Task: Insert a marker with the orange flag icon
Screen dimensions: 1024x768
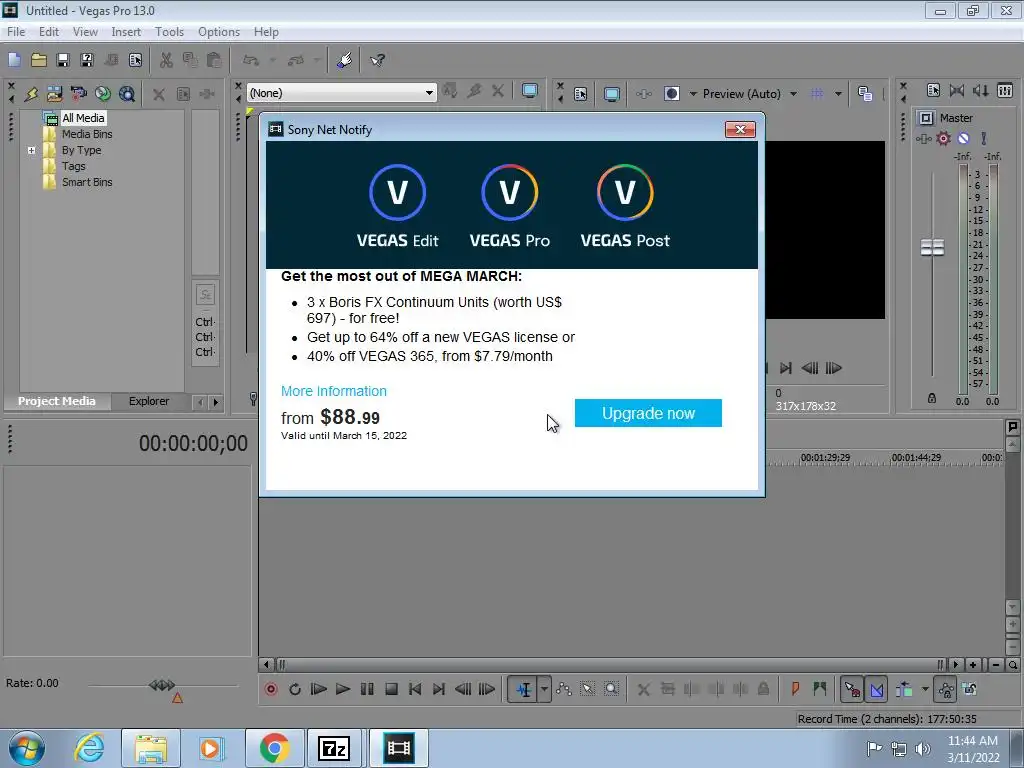Action: (x=795, y=689)
